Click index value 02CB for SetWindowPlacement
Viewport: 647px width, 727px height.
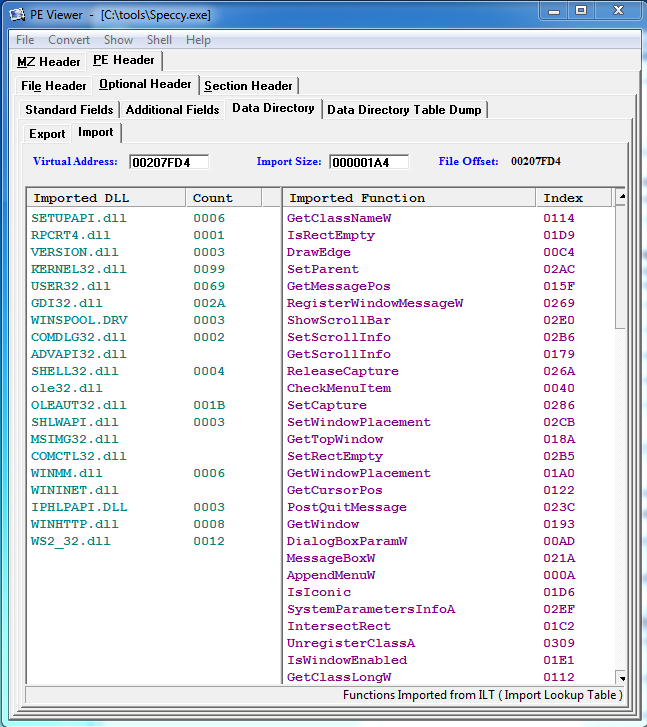[559, 422]
